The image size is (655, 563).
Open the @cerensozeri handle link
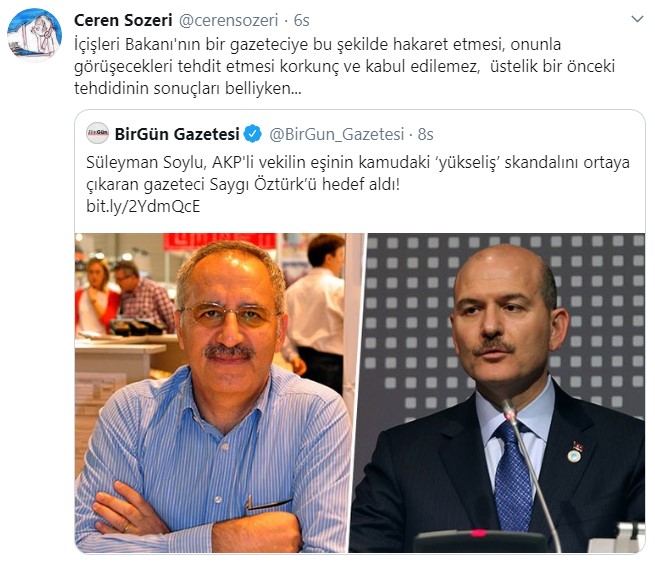coord(228,20)
